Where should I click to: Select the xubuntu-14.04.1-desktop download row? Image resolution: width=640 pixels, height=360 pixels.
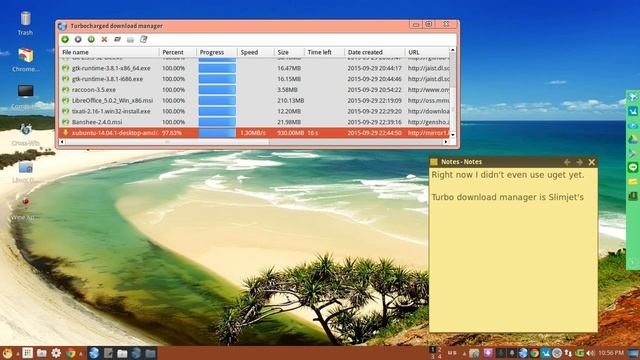click(x=254, y=133)
